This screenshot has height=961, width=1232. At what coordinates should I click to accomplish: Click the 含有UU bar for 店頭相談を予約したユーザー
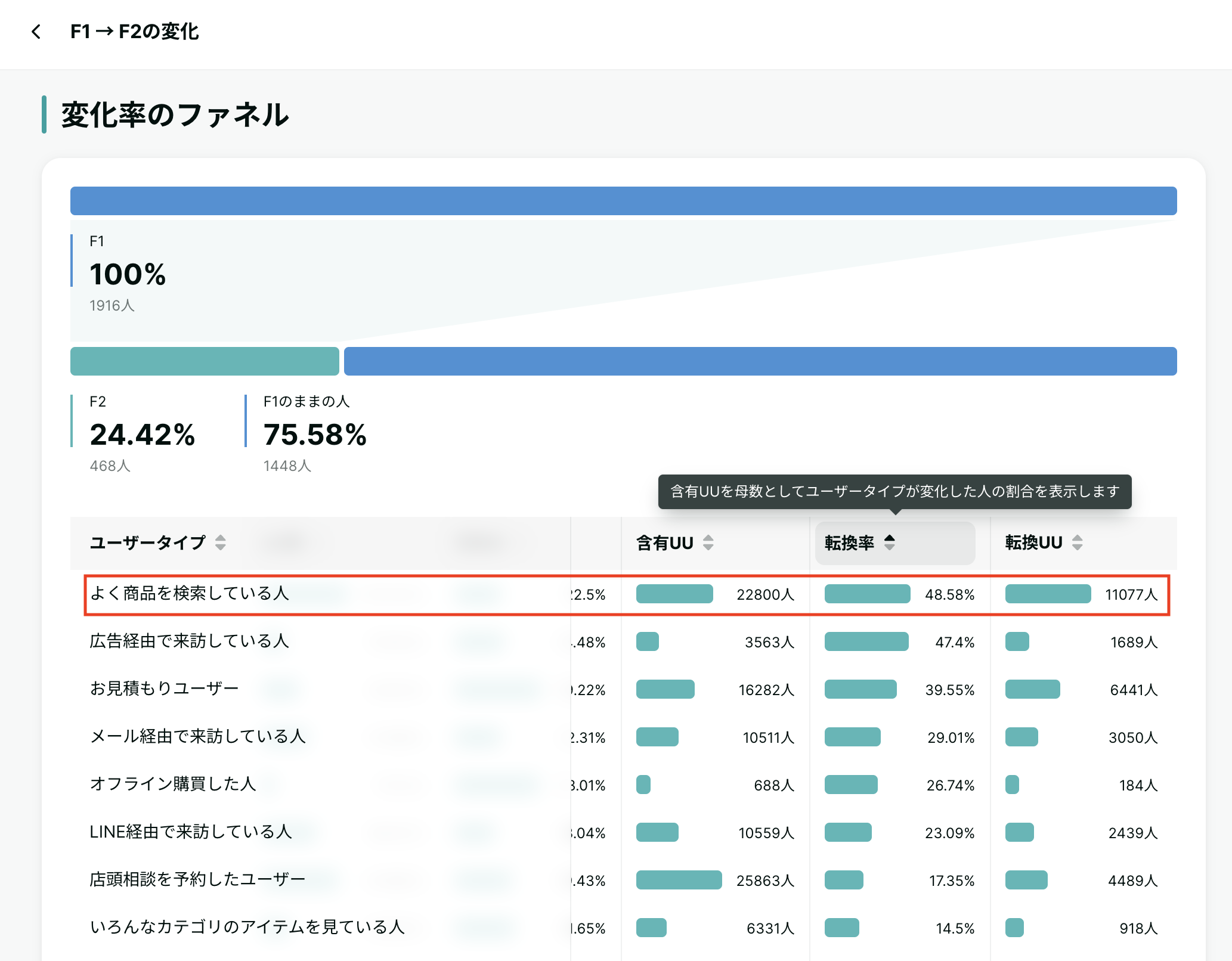click(x=679, y=880)
